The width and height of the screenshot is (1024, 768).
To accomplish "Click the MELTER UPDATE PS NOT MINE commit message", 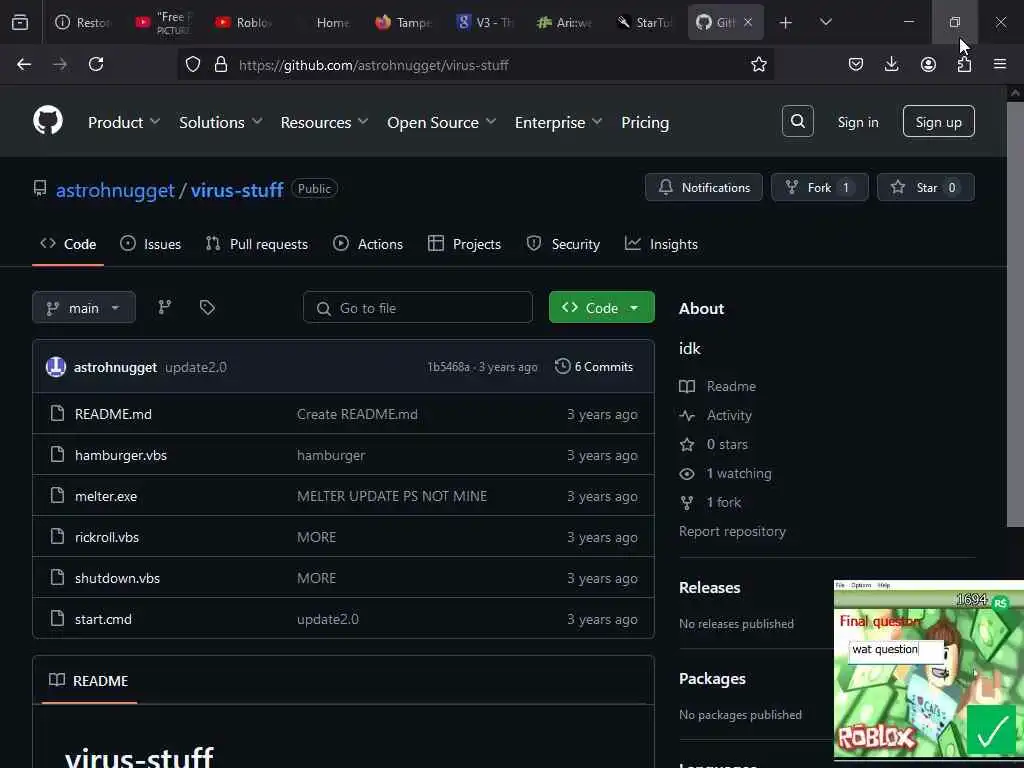I will point(392,496).
